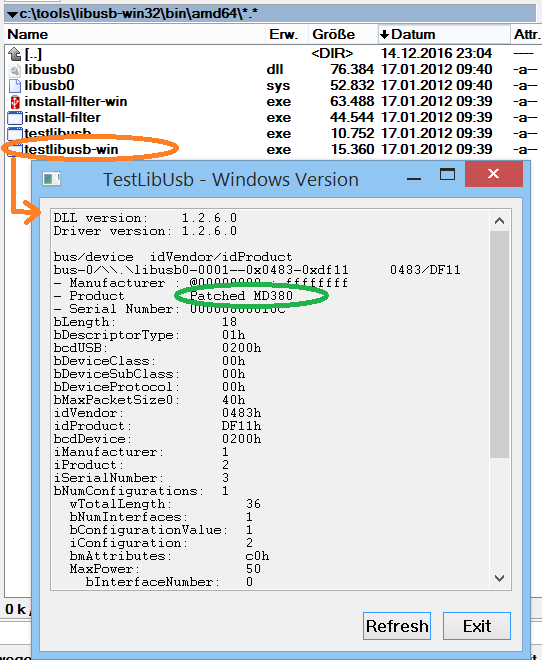Click the scroll-up arrow in TestLibUsb output
542x660 pixels.
[x=499, y=221]
